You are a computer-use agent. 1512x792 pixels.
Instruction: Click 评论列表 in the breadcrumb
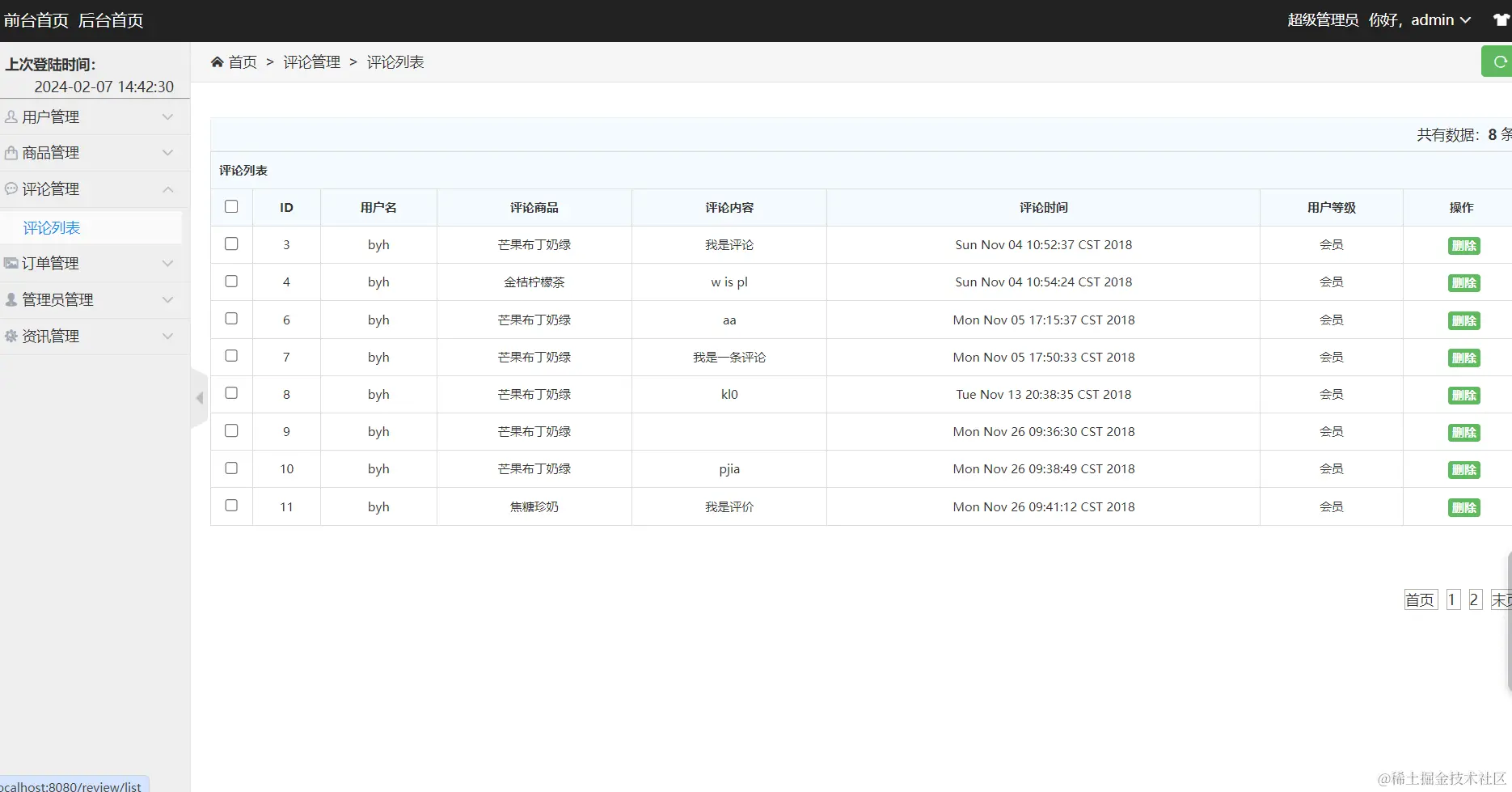395,62
